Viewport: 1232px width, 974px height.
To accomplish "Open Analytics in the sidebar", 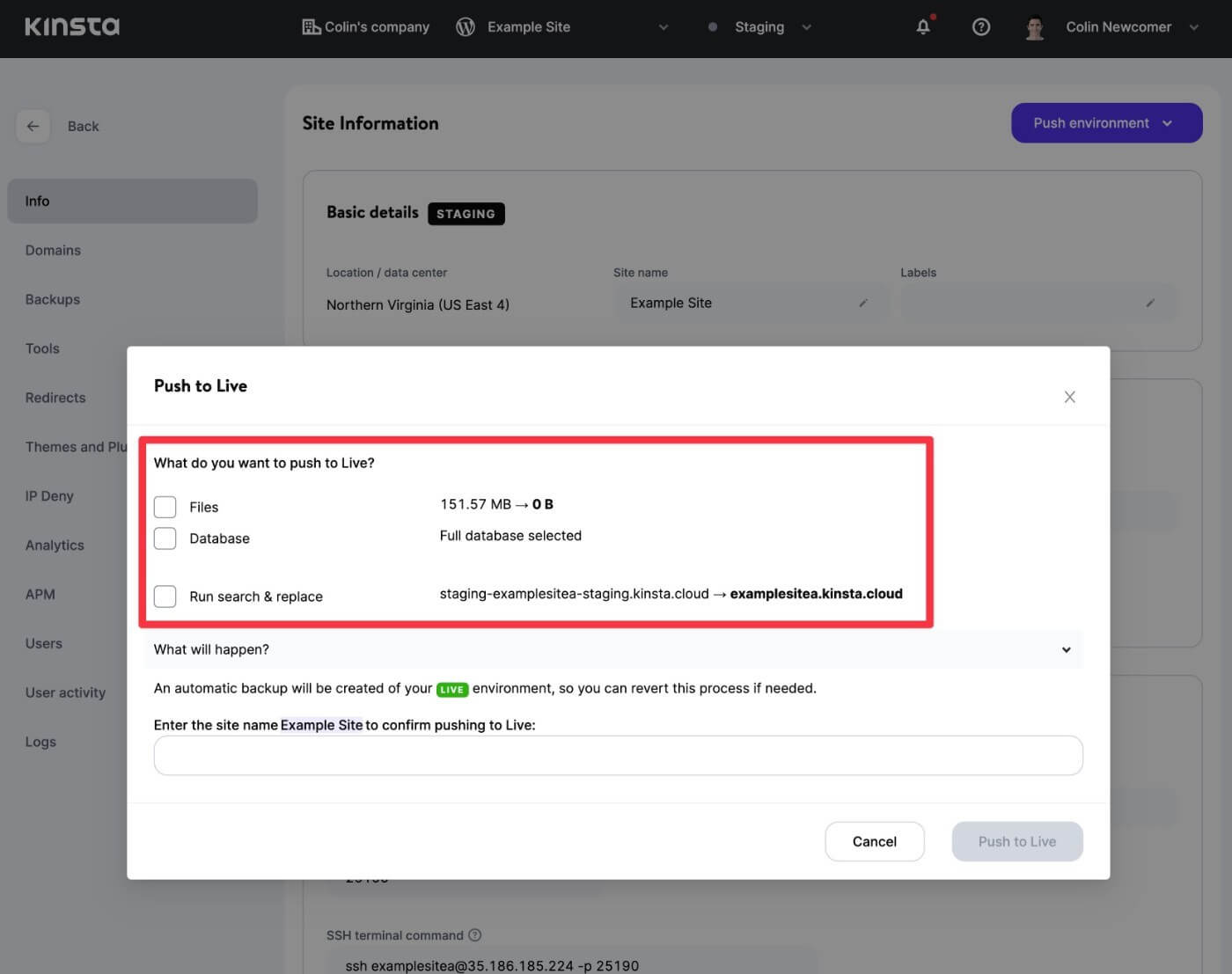I will point(55,546).
